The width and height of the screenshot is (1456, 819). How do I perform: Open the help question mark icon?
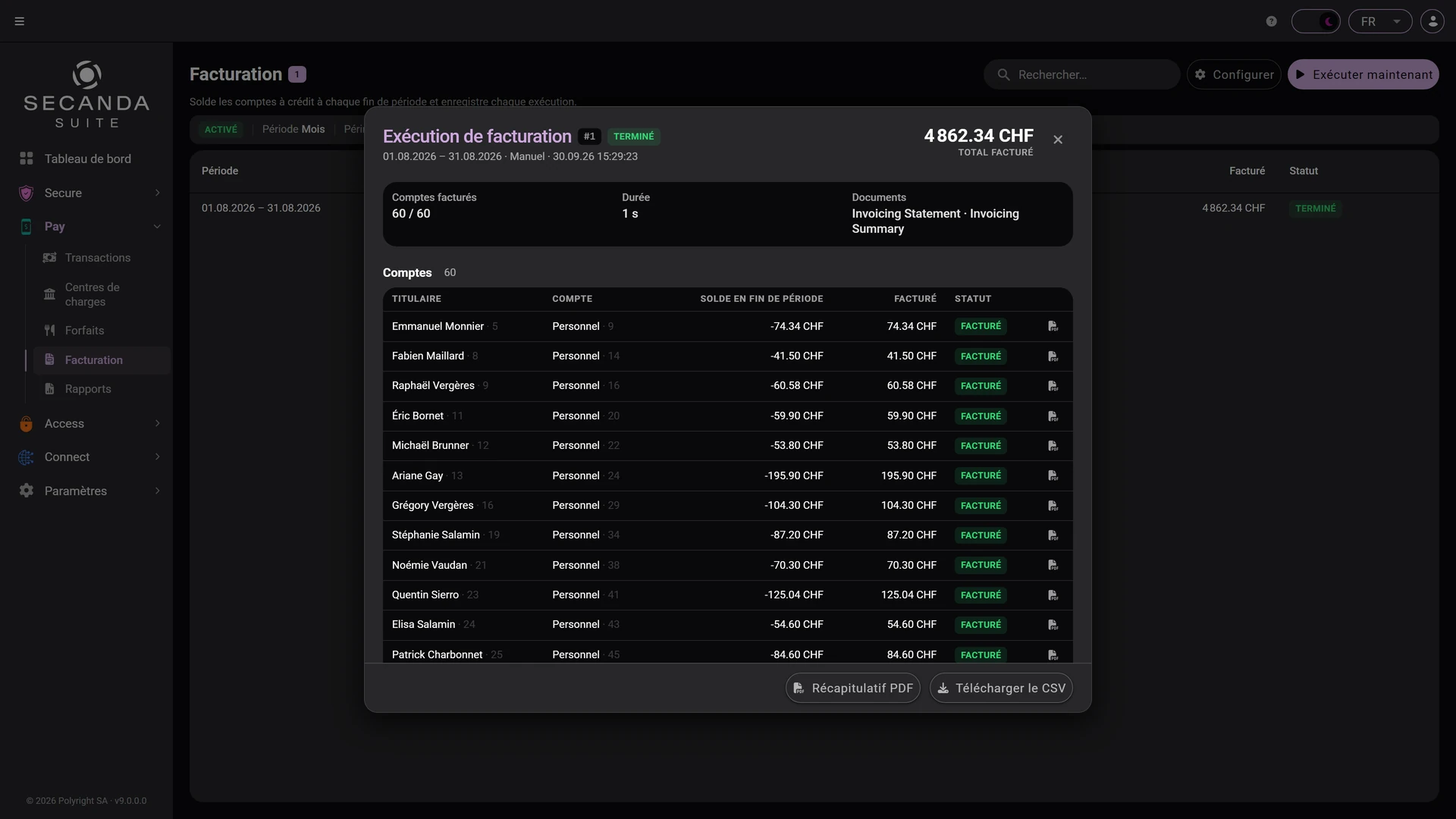point(1272,21)
